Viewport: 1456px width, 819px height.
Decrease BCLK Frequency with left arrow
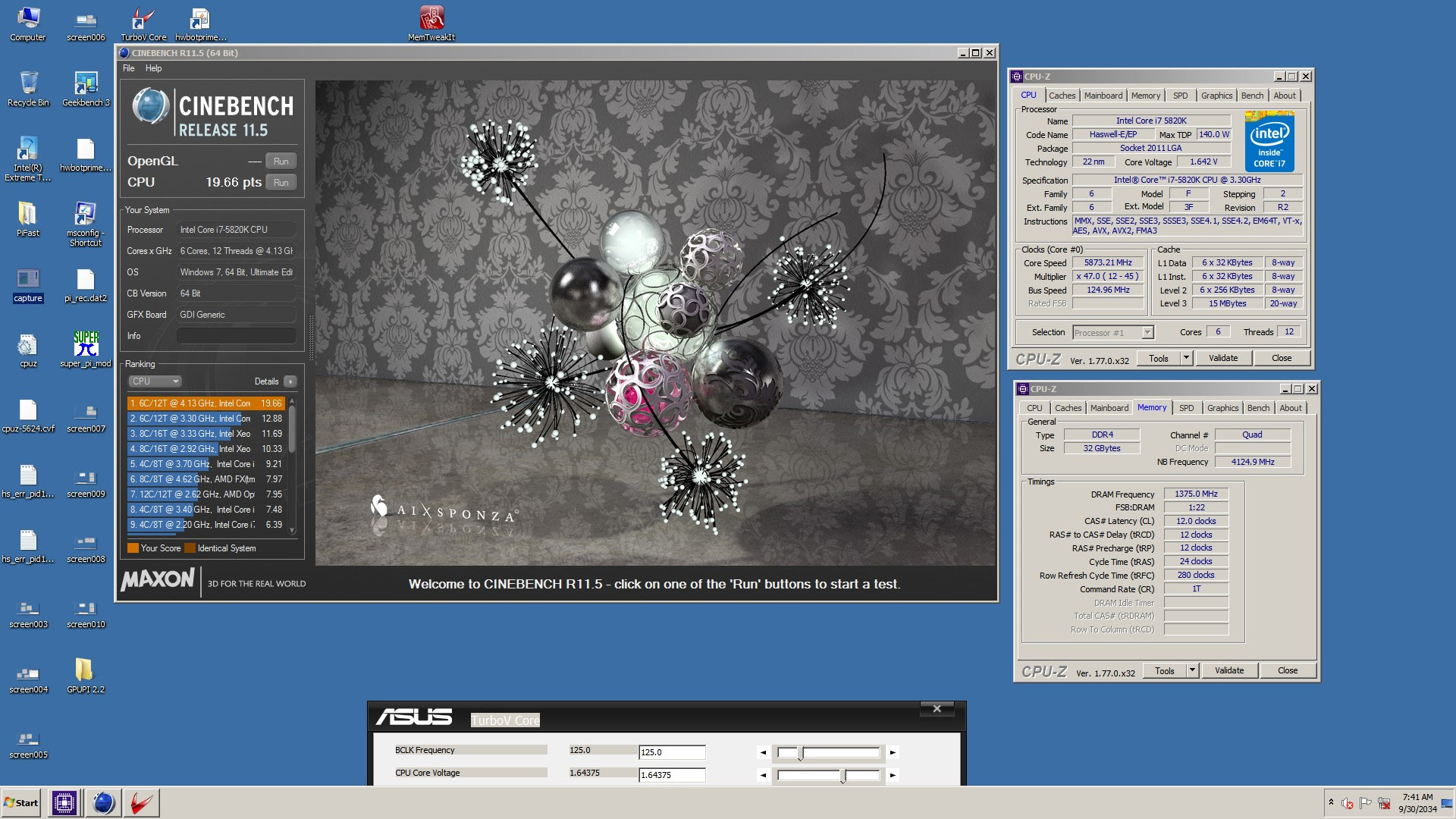click(x=763, y=752)
